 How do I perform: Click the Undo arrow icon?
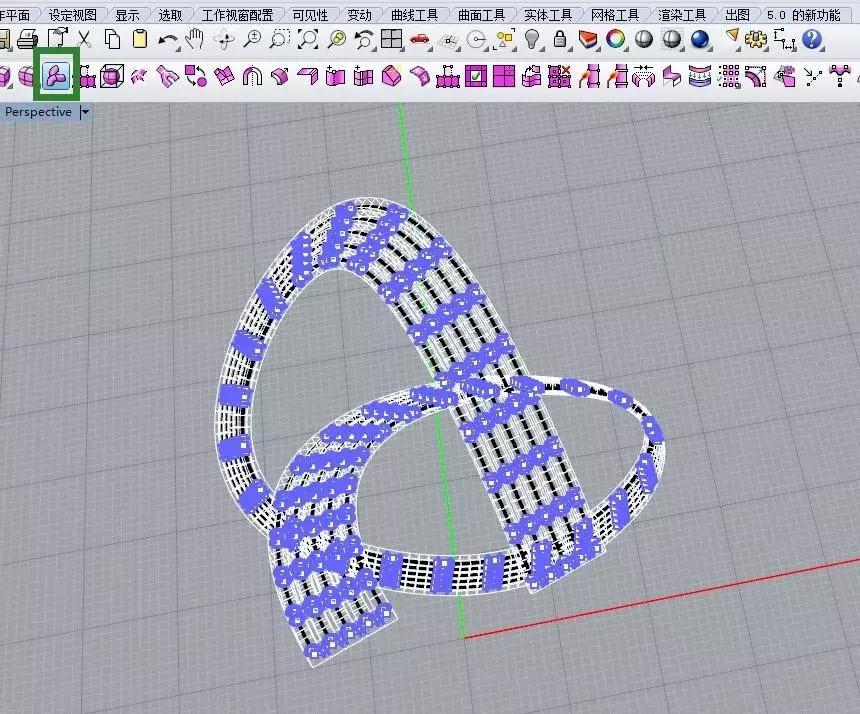point(168,40)
